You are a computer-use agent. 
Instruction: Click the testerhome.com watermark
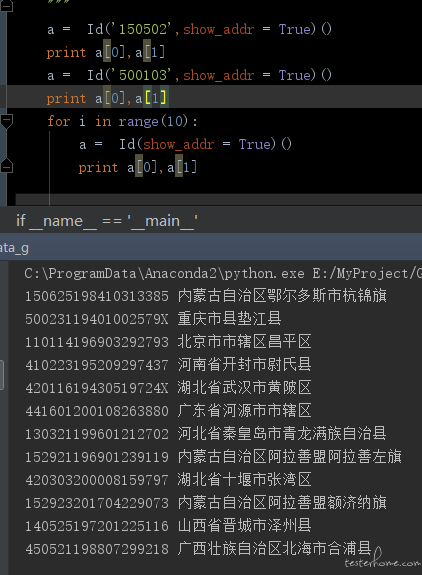click(382, 561)
